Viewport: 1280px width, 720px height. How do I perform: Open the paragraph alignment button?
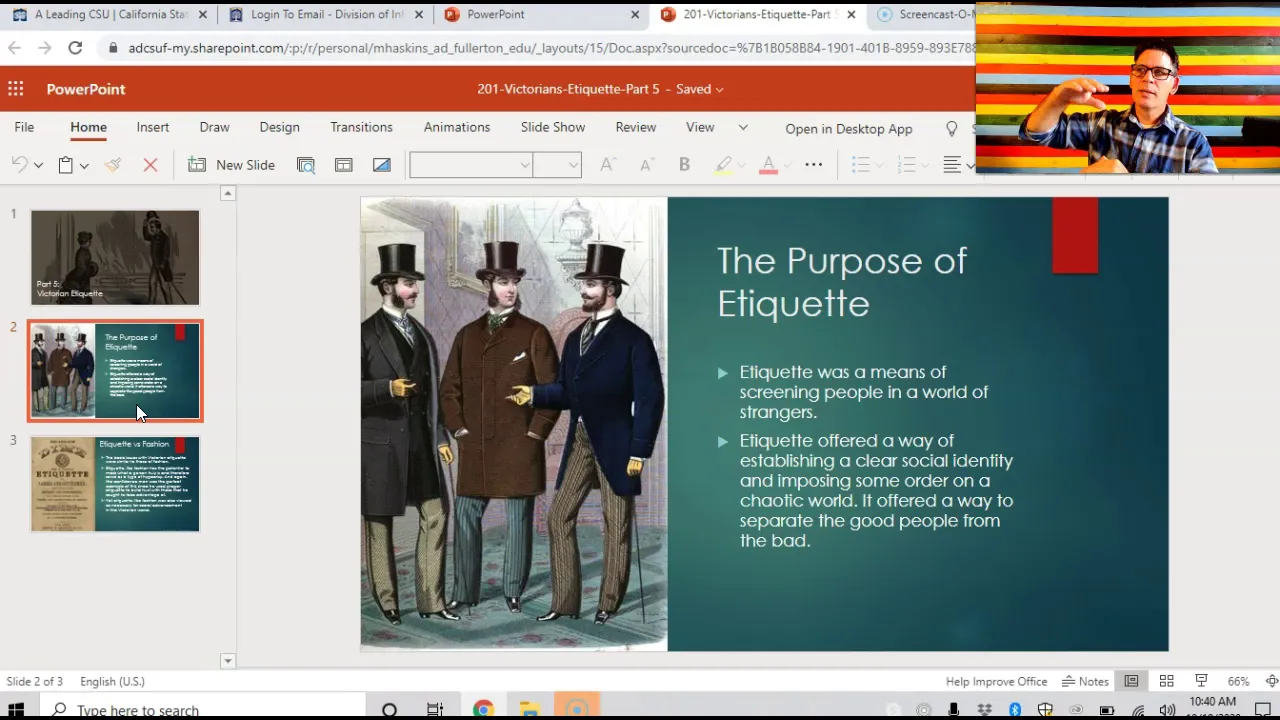[952, 165]
